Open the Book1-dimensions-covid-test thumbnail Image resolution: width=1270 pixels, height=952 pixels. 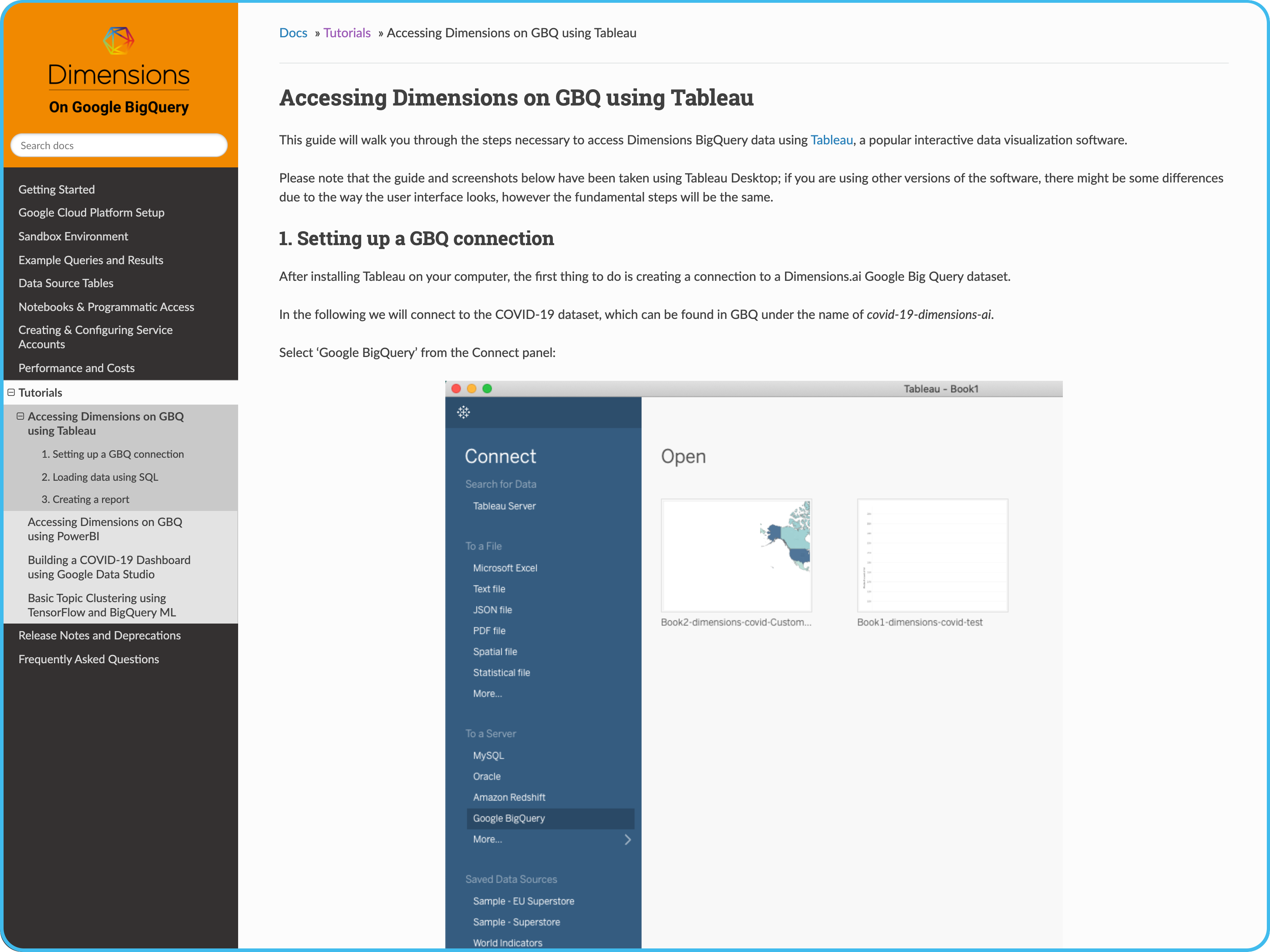932,555
